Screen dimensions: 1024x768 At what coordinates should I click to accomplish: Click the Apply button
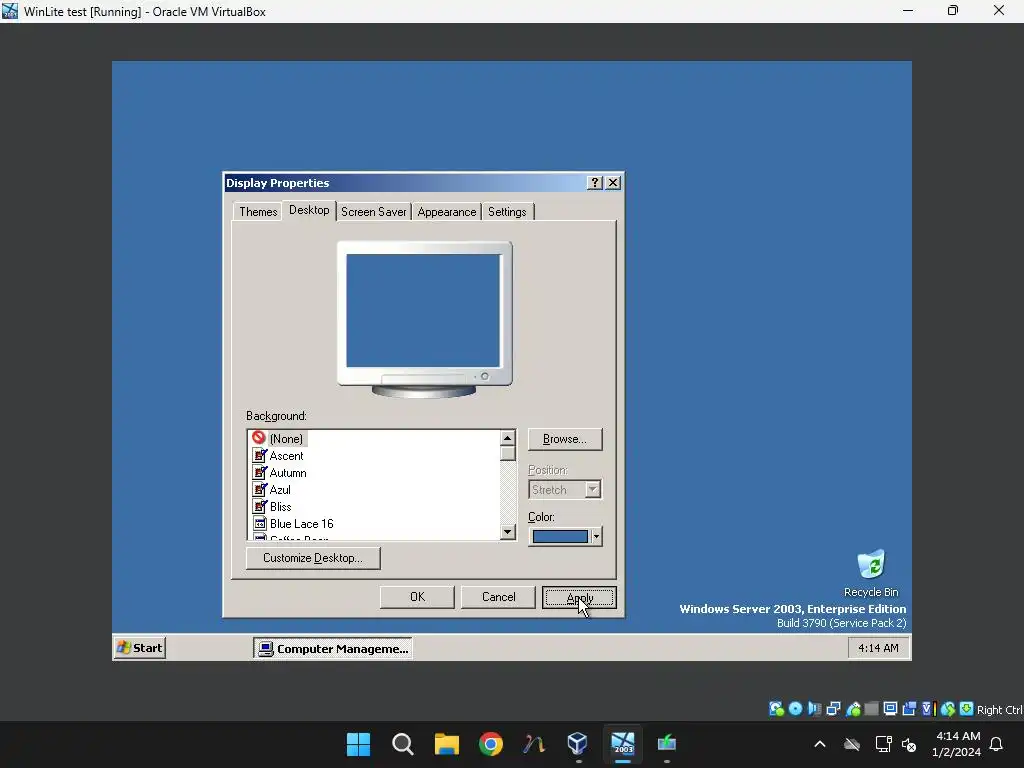(x=579, y=597)
